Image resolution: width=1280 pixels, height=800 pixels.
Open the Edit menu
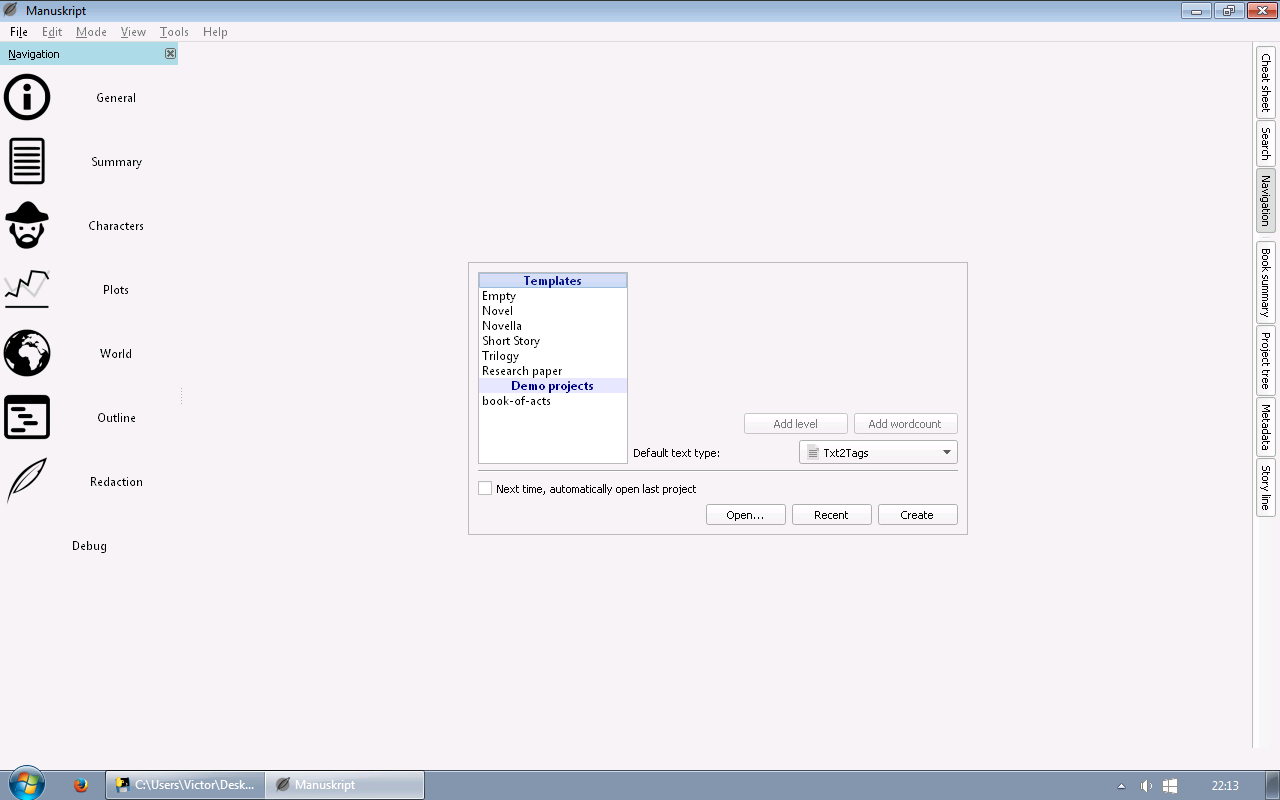pos(52,32)
